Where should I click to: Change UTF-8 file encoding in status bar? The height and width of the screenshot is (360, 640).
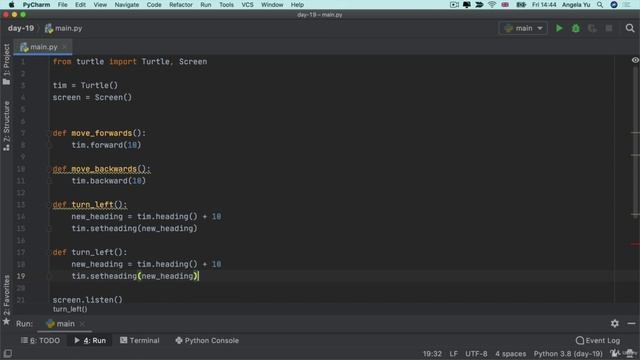[x=476, y=353]
